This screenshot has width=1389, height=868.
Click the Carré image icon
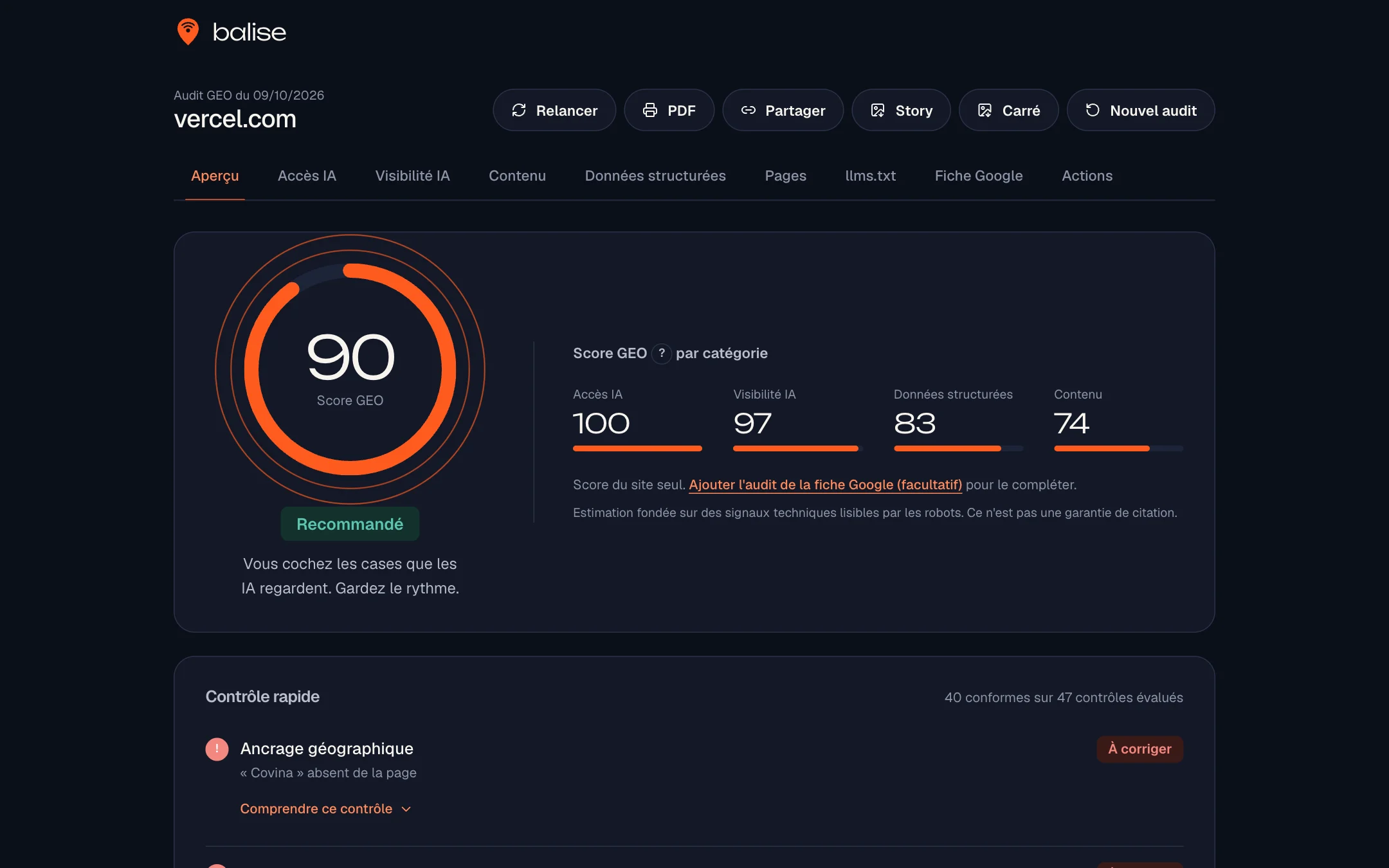[x=985, y=111]
